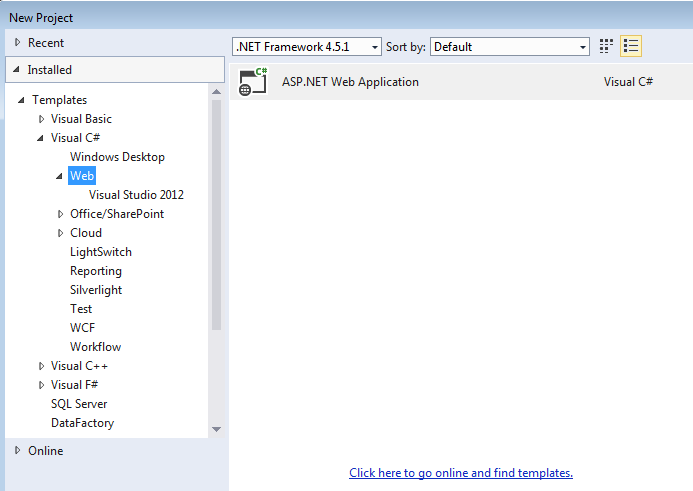The width and height of the screenshot is (693, 491).
Task: Select Visual C# in templates tree
Action: tap(76, 138)
